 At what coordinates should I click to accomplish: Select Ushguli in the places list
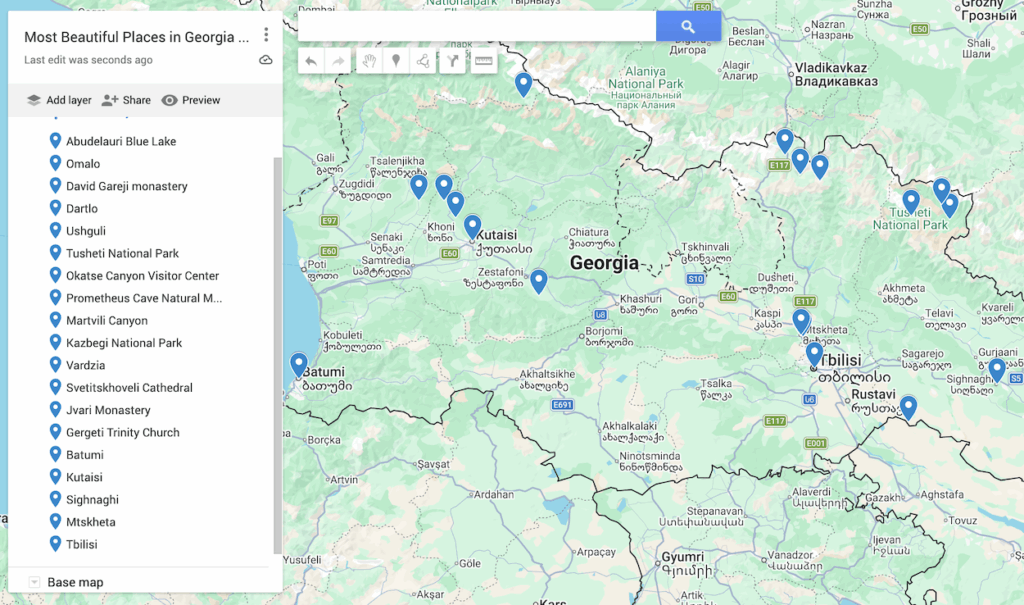(x=86, y=231)
